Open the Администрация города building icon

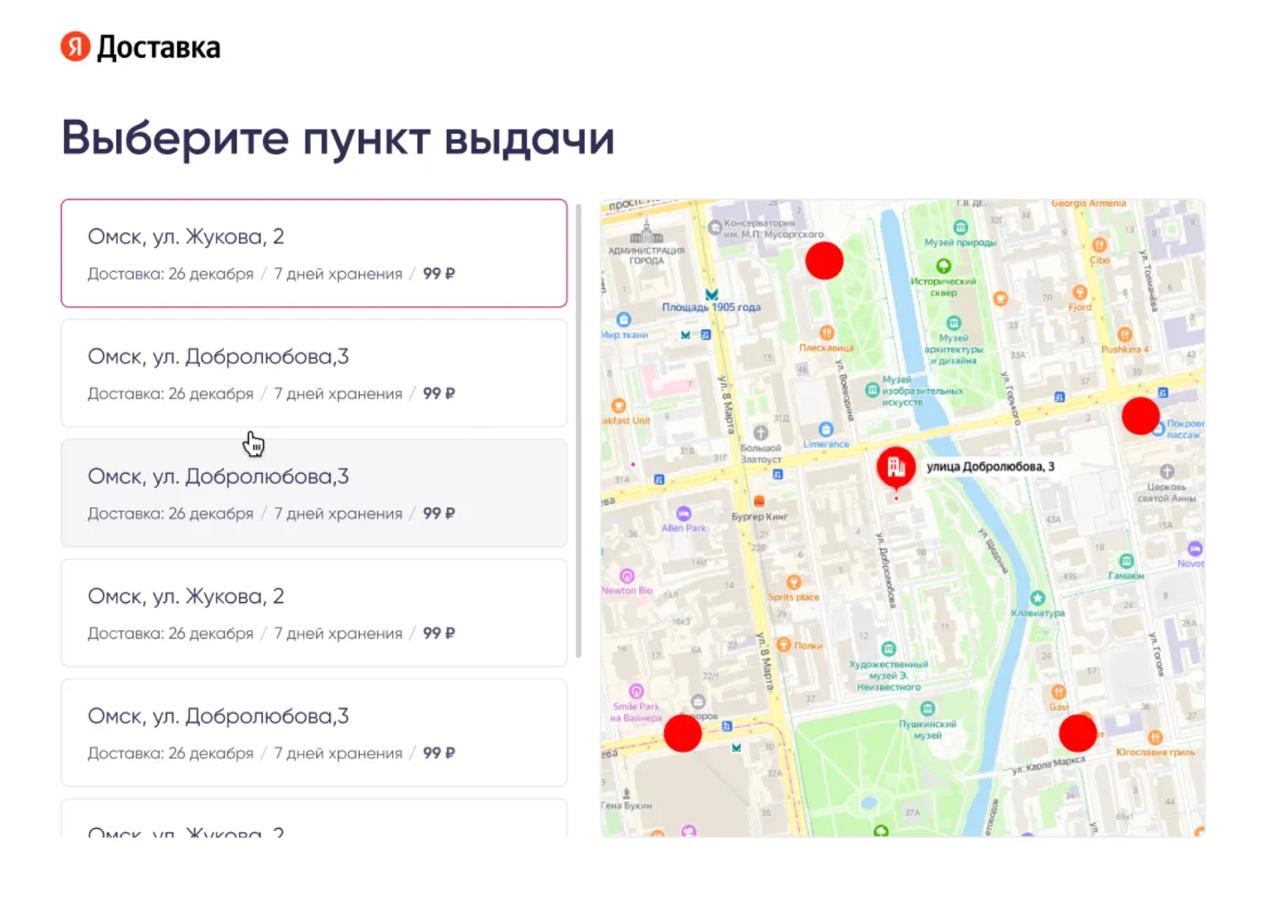tap(646, 230)
